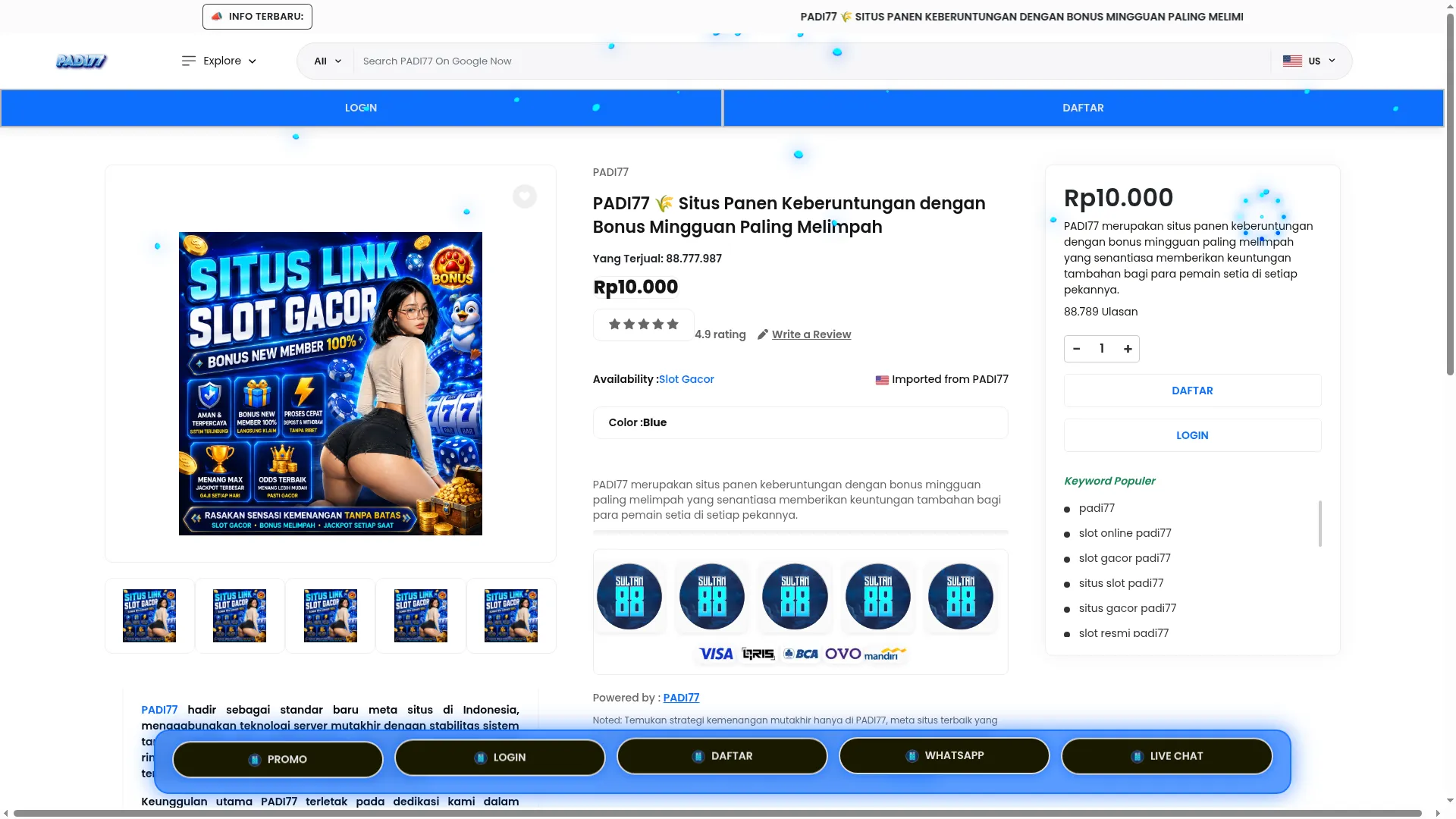
Task: Click the Mandiri payment logo
Action: 885,654
